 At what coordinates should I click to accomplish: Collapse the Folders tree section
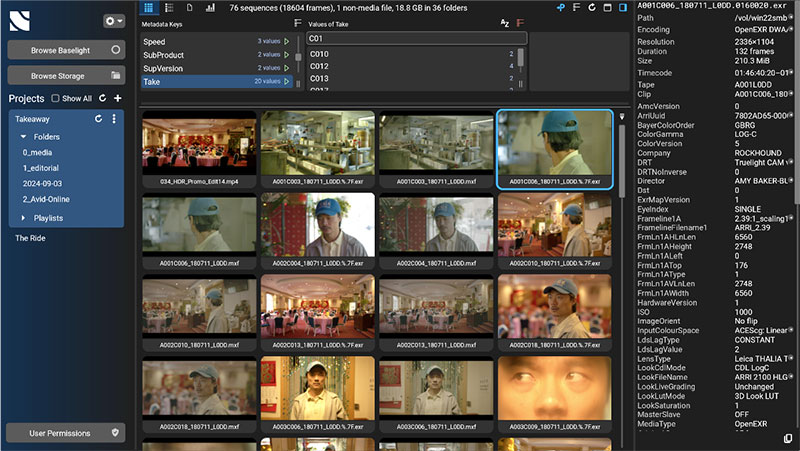pyautogui.click(x=24, y=135)
